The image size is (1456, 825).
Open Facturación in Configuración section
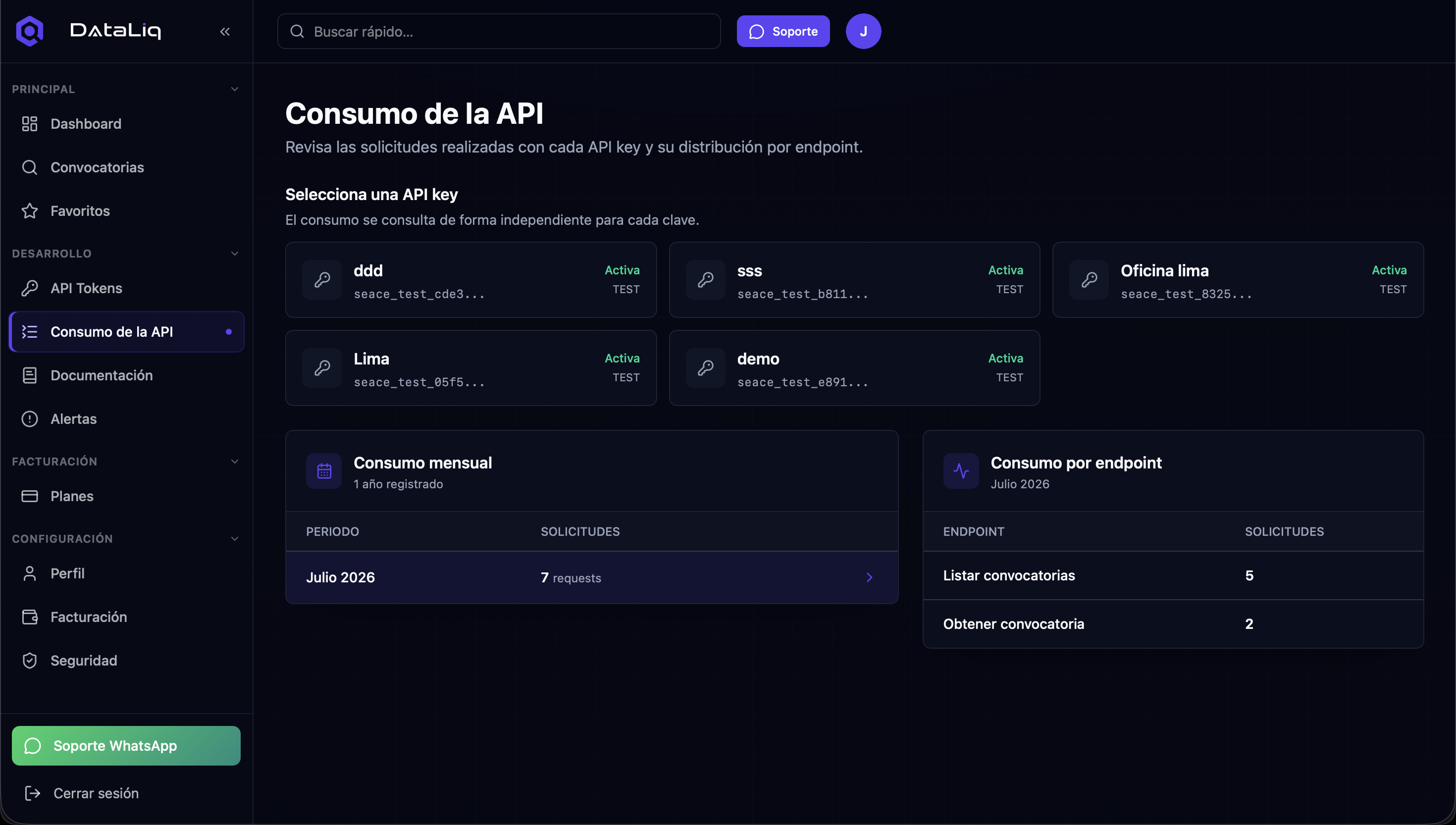click(x=126, y=617)
